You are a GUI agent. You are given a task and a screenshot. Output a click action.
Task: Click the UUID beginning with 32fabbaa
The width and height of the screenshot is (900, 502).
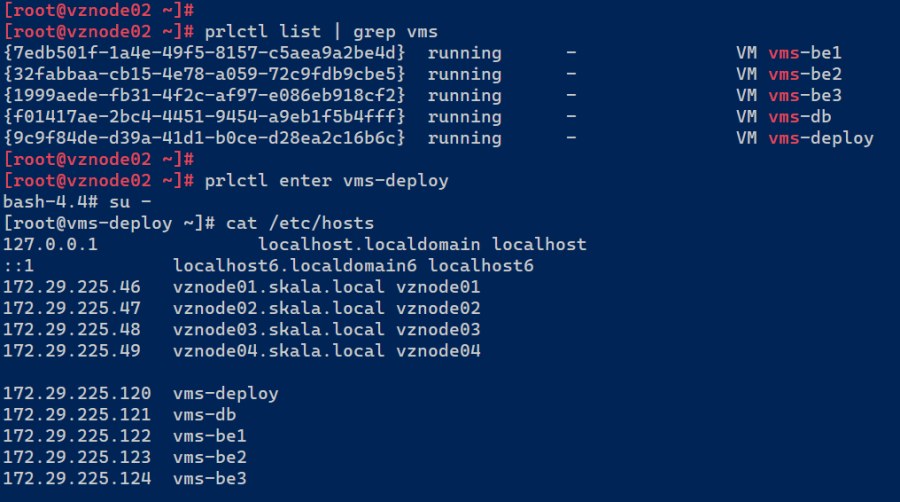point(205,74)
